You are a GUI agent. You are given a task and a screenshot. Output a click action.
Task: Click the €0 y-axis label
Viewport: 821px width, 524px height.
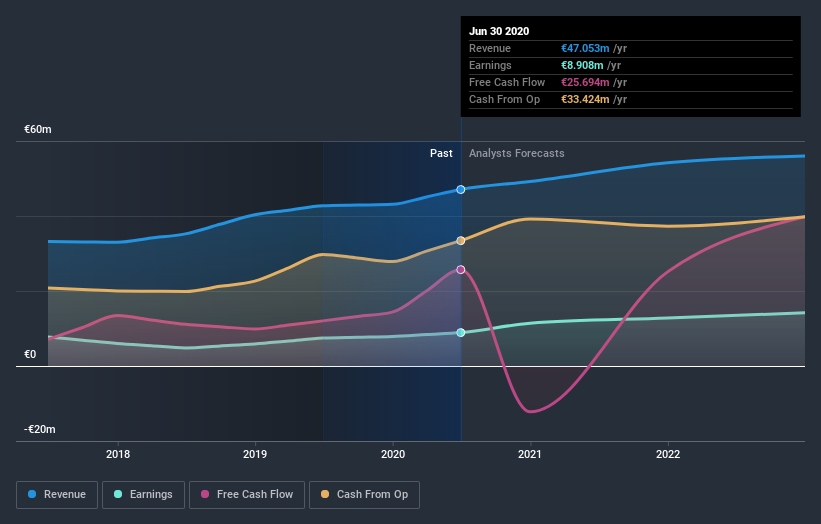[x=30, y=354]
